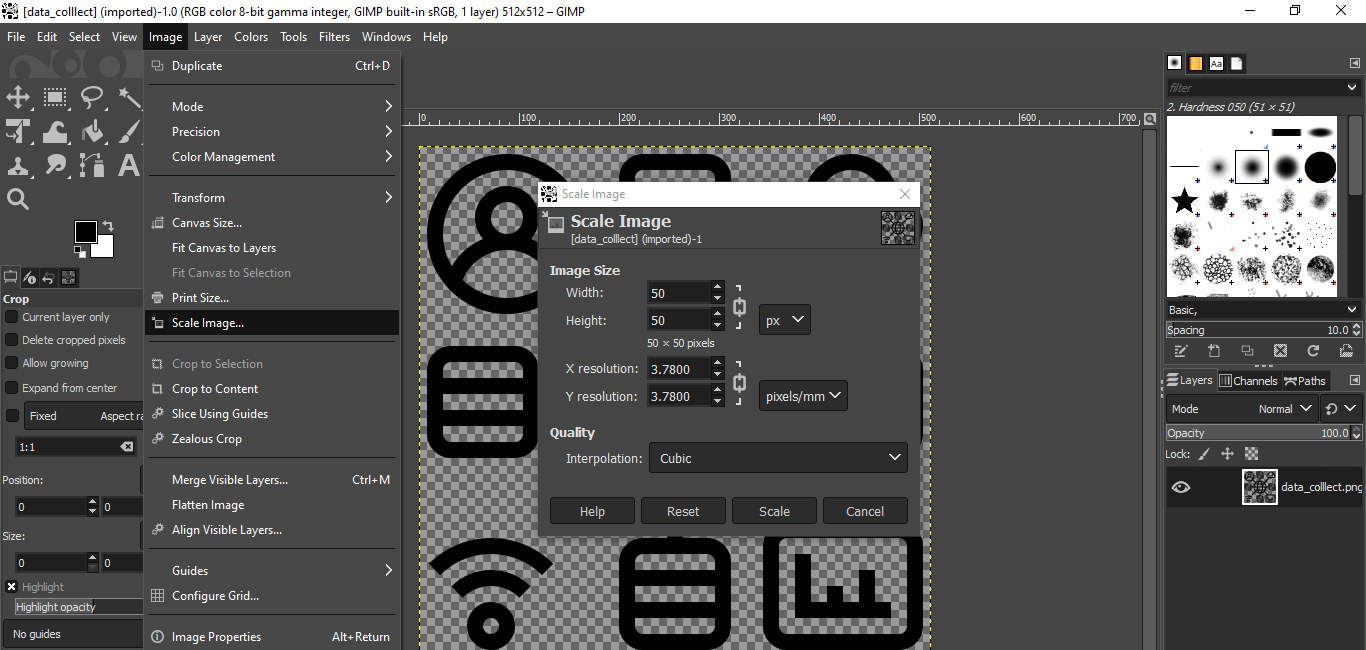The width and height of the screenshot is (1366, 650).
Task: Switch to the Fonts tab
Action: tap(1216, 63)
